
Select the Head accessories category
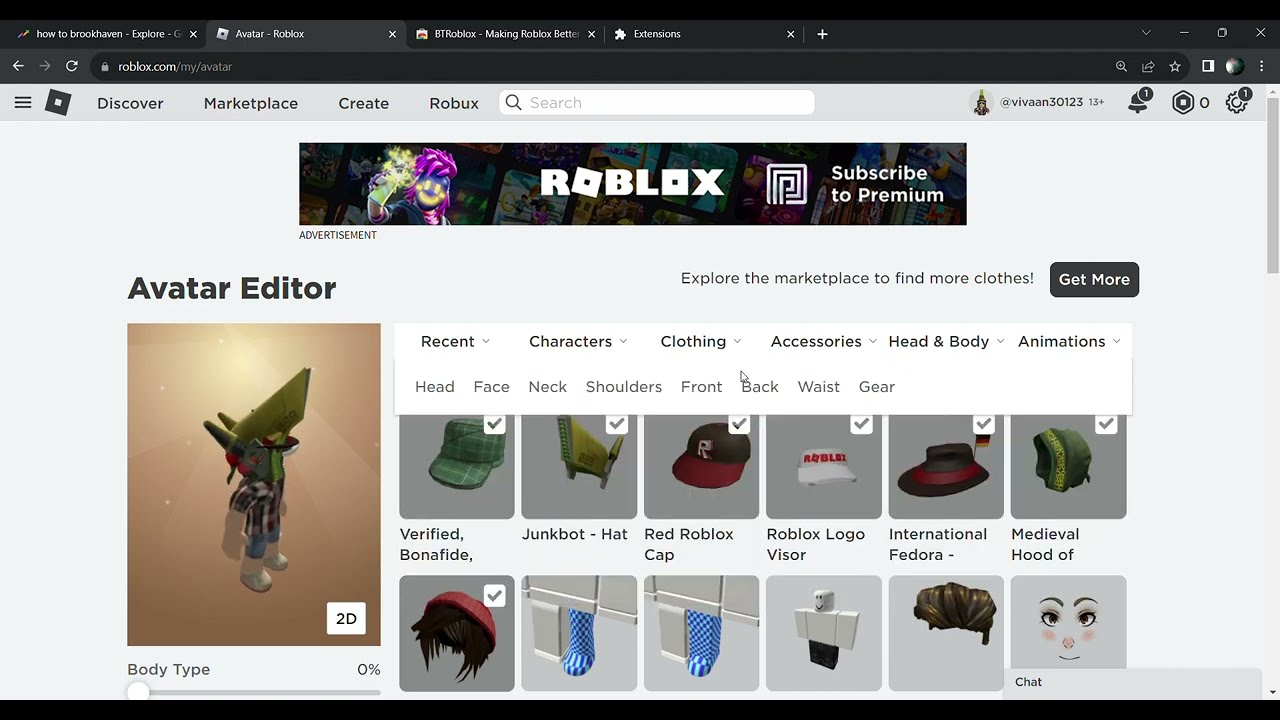click(434, 386)
